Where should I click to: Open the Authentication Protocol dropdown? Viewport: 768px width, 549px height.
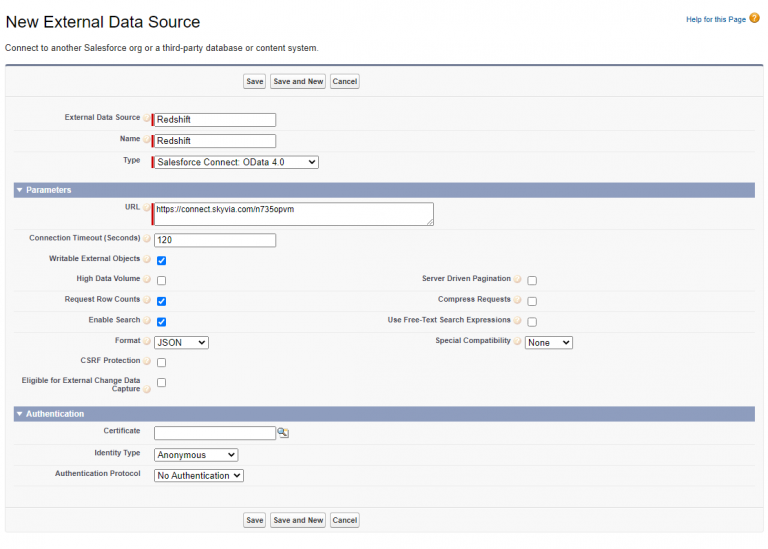(x=199, y=476)
